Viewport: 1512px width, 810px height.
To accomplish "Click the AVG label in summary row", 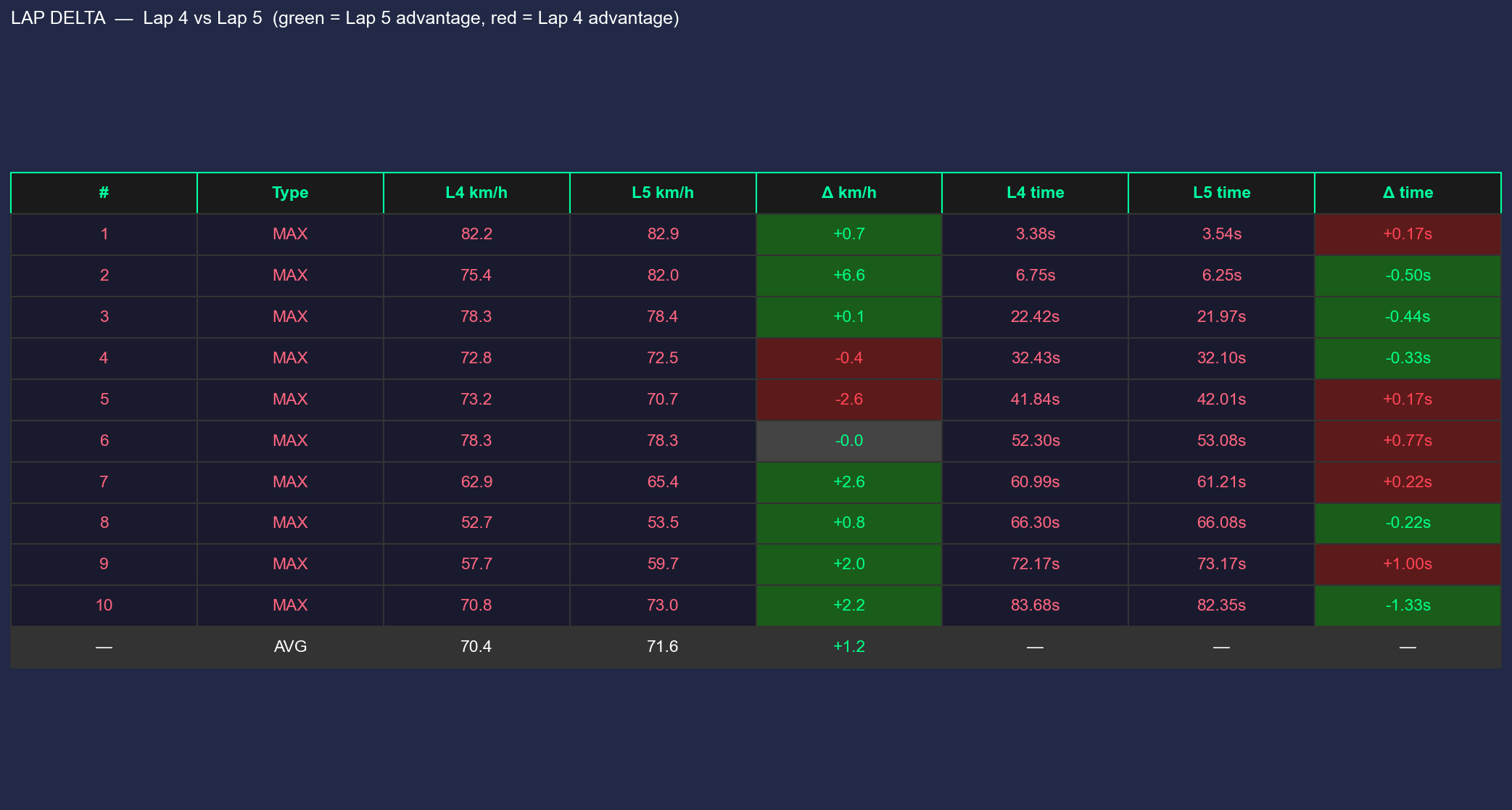I will 290,647.
